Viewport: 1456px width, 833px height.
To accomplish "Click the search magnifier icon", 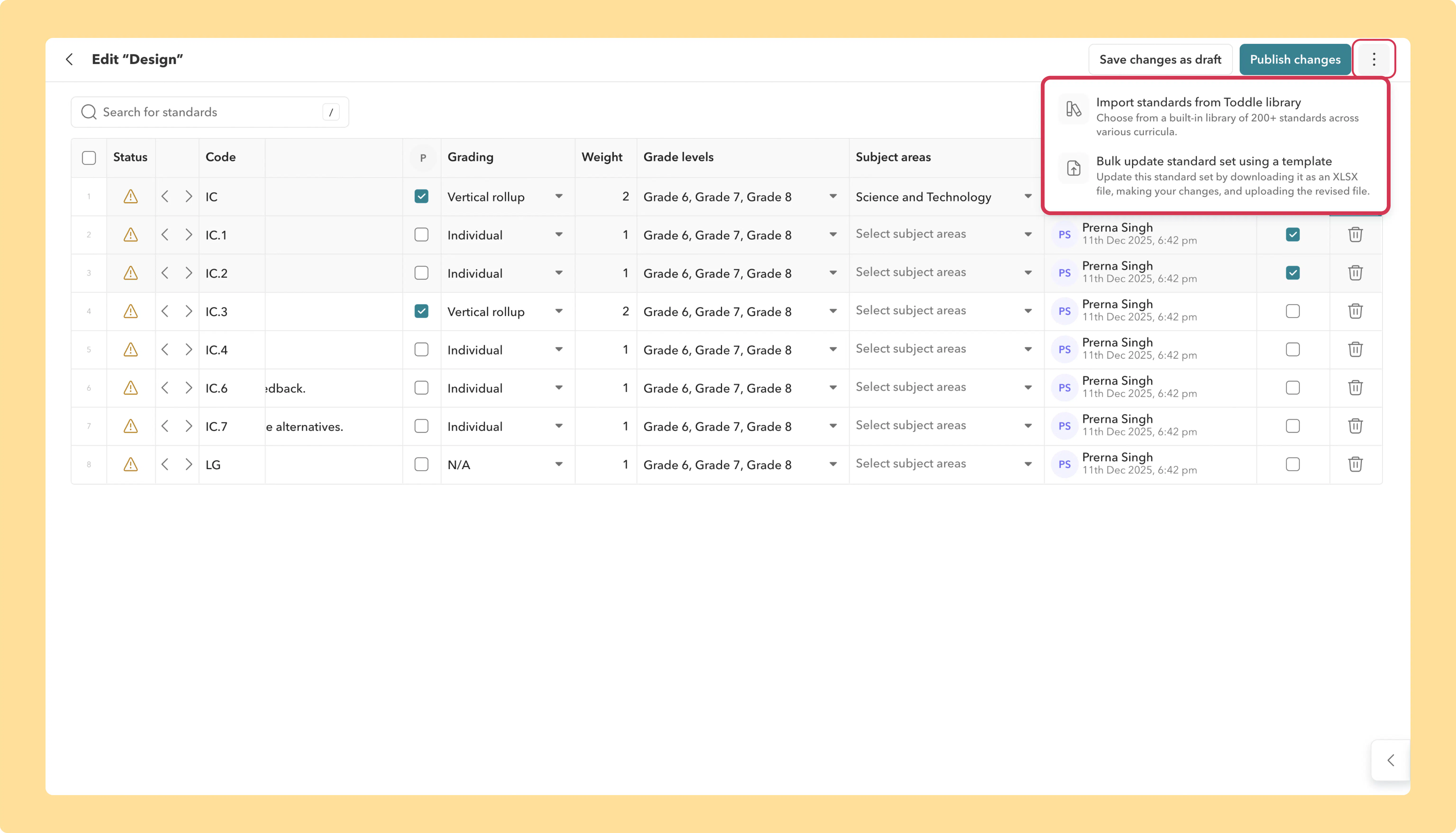I will click(89, 112).
